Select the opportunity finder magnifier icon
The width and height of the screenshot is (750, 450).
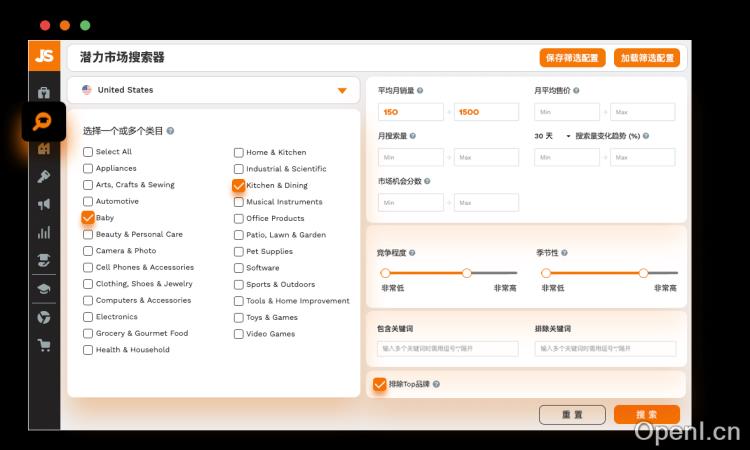(x=44, y=122)
